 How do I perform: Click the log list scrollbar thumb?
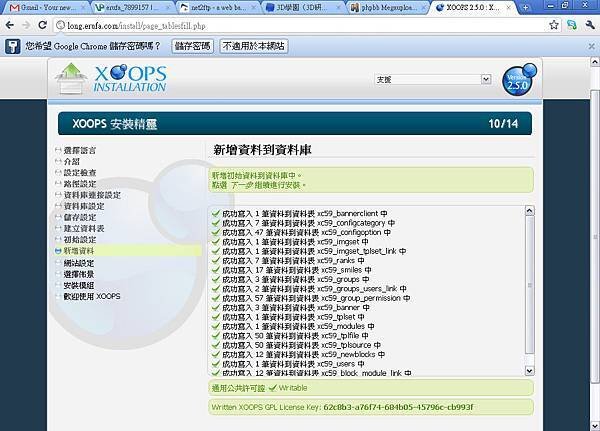[x=529, y=285]
